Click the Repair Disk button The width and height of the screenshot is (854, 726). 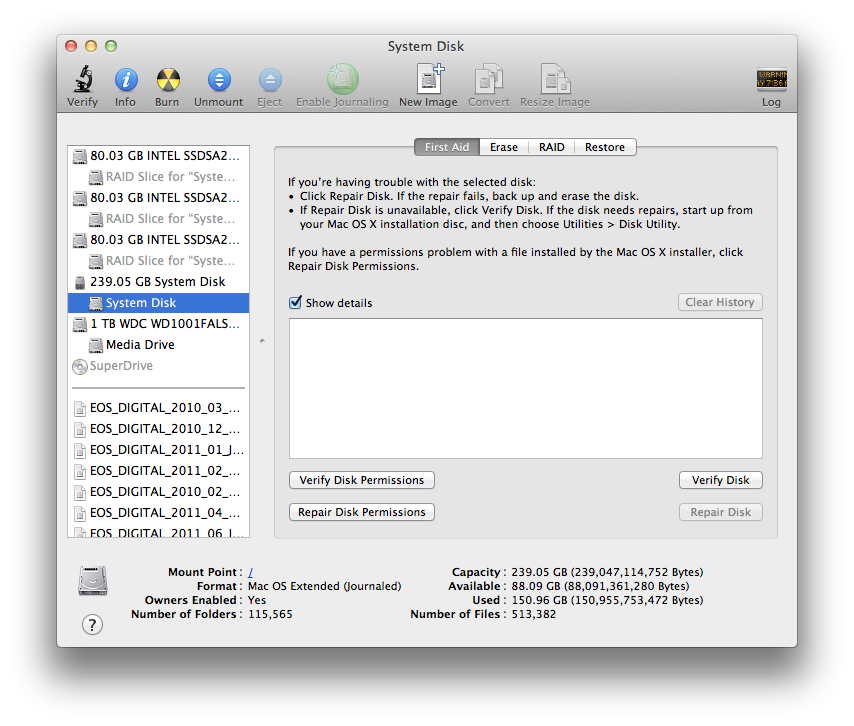pos(721,513)
